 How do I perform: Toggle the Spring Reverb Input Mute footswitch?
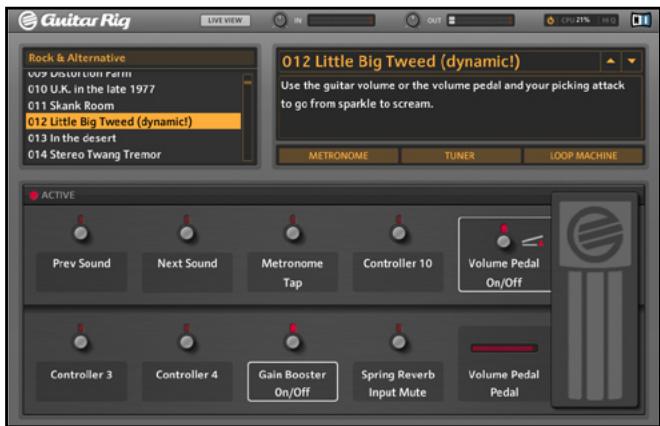tap(399, 342)
